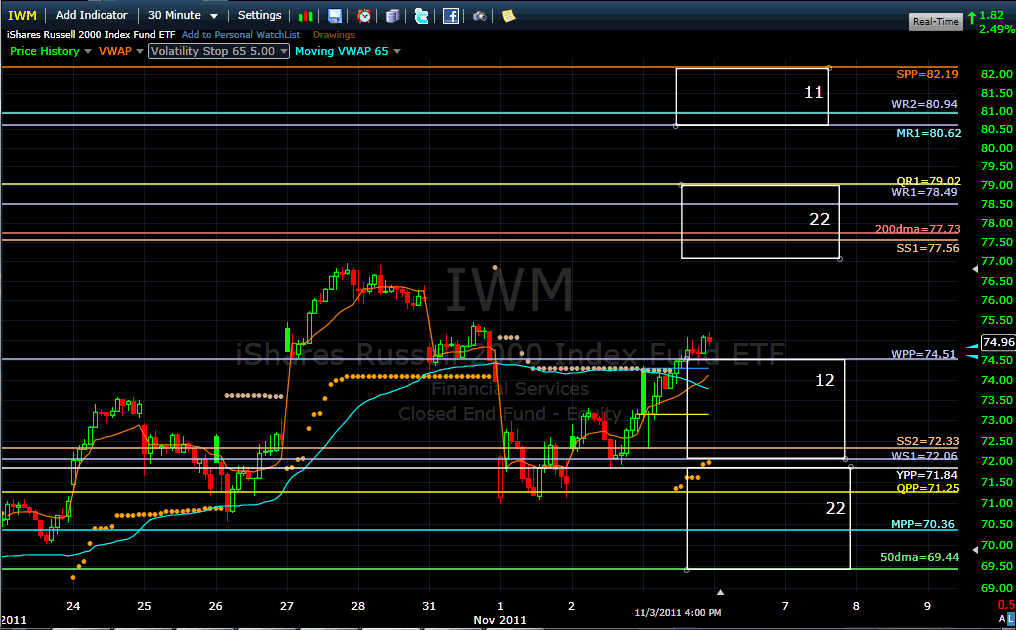Image resolution: width=1016 pixels, height=630 pixels.
Task: Click the Real-Time button
Action: tap(935, 21)
